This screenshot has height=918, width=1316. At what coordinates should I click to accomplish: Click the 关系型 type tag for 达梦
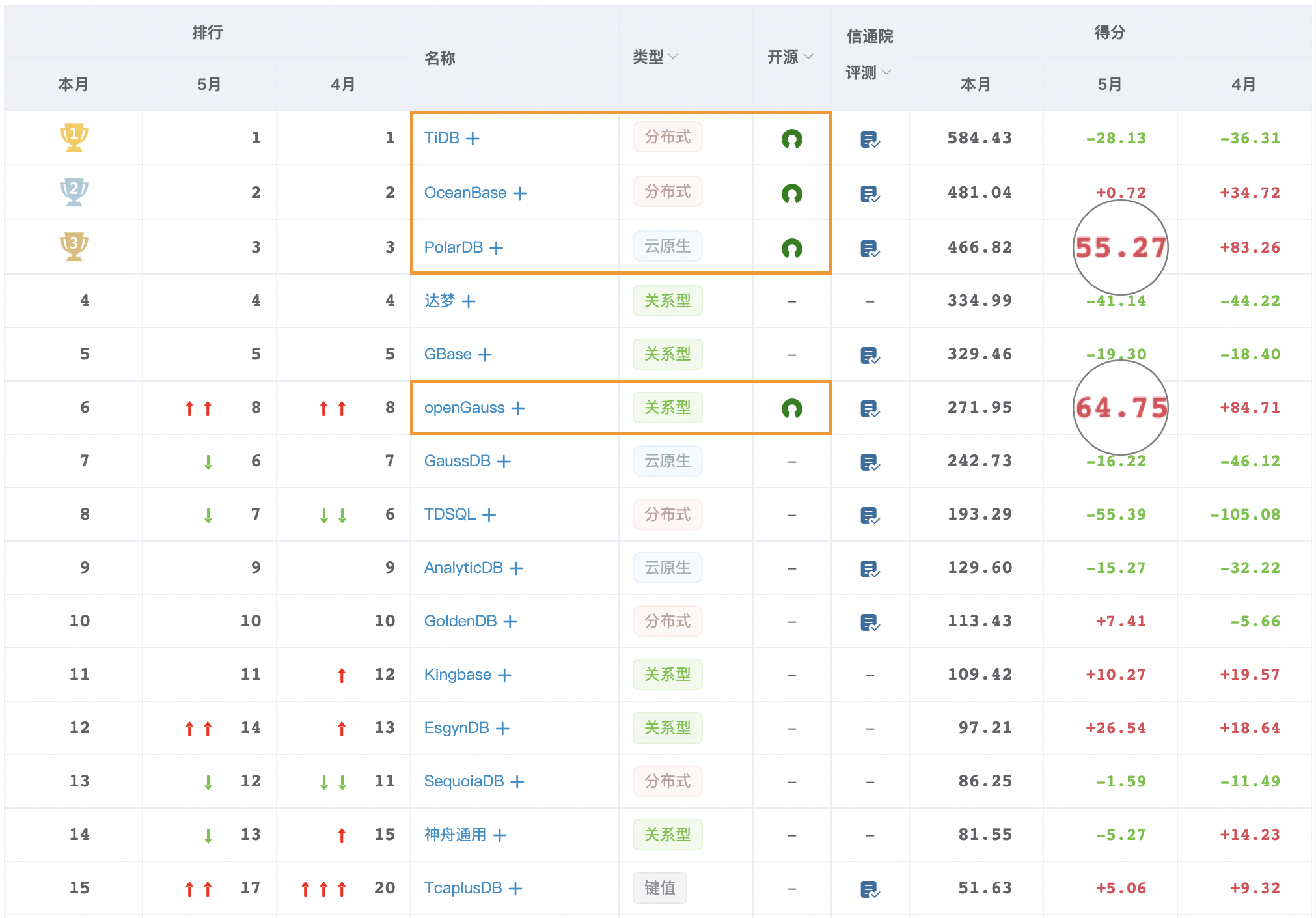point(667,301)
